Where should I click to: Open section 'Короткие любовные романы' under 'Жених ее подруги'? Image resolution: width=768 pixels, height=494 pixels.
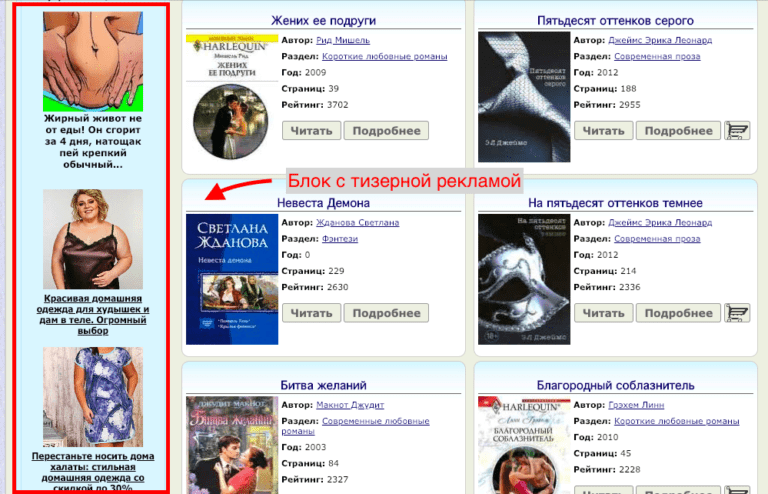point(384,56)
